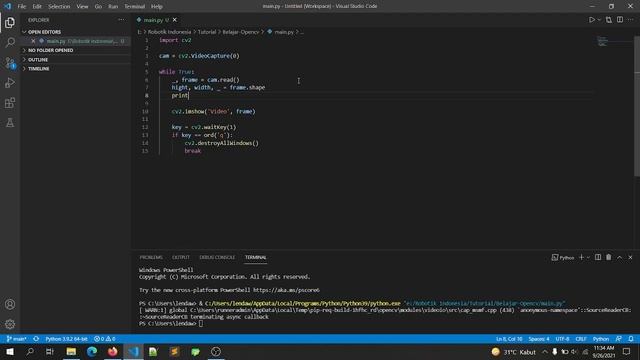Synchronize changes icon in status bar

coord(36,339)
